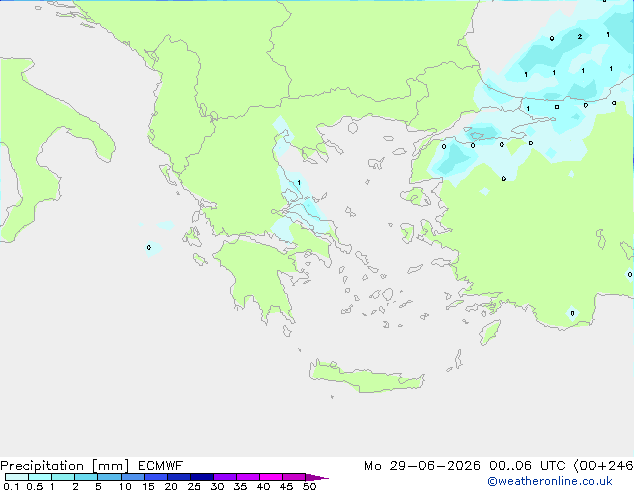Click the '2' precipitation value in the northeast
The height and width of the screenshot is (490, 634).
(x=580, y=37)
